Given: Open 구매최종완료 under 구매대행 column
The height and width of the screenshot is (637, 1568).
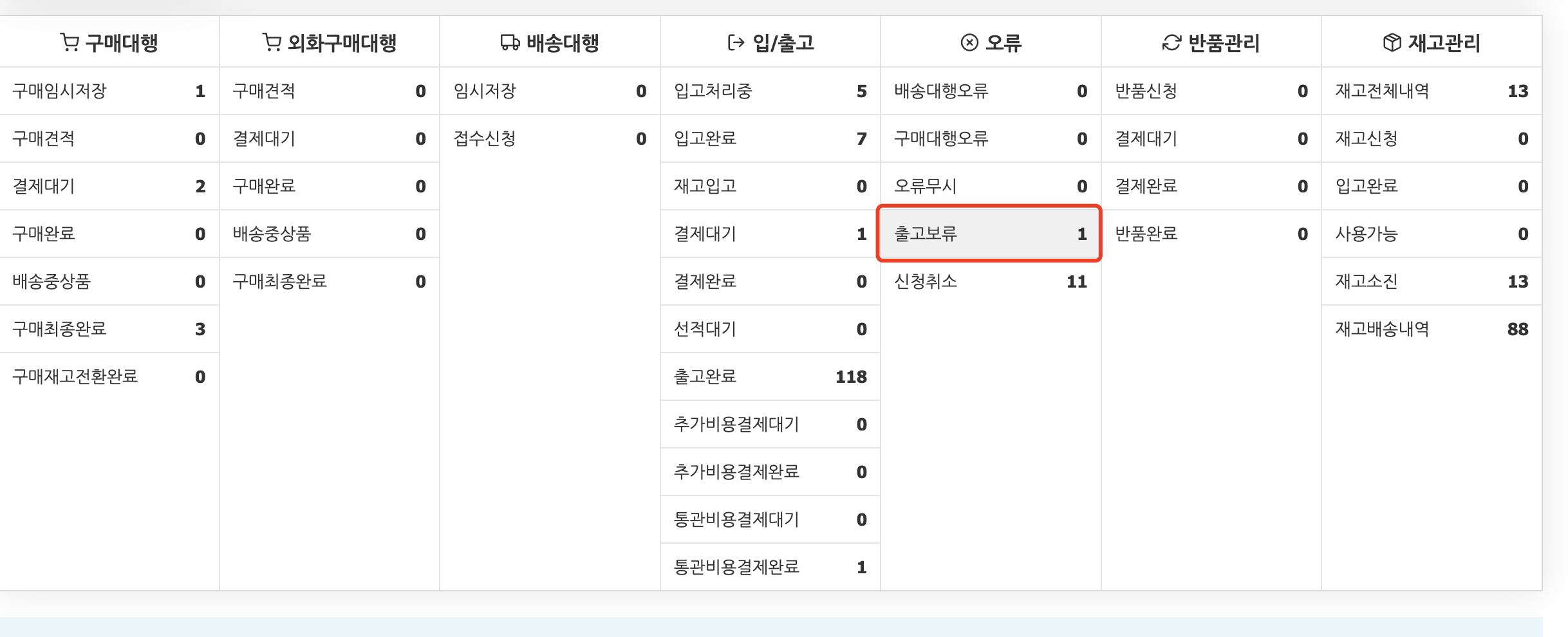Looking at the screenshot, I should point(109,329).
